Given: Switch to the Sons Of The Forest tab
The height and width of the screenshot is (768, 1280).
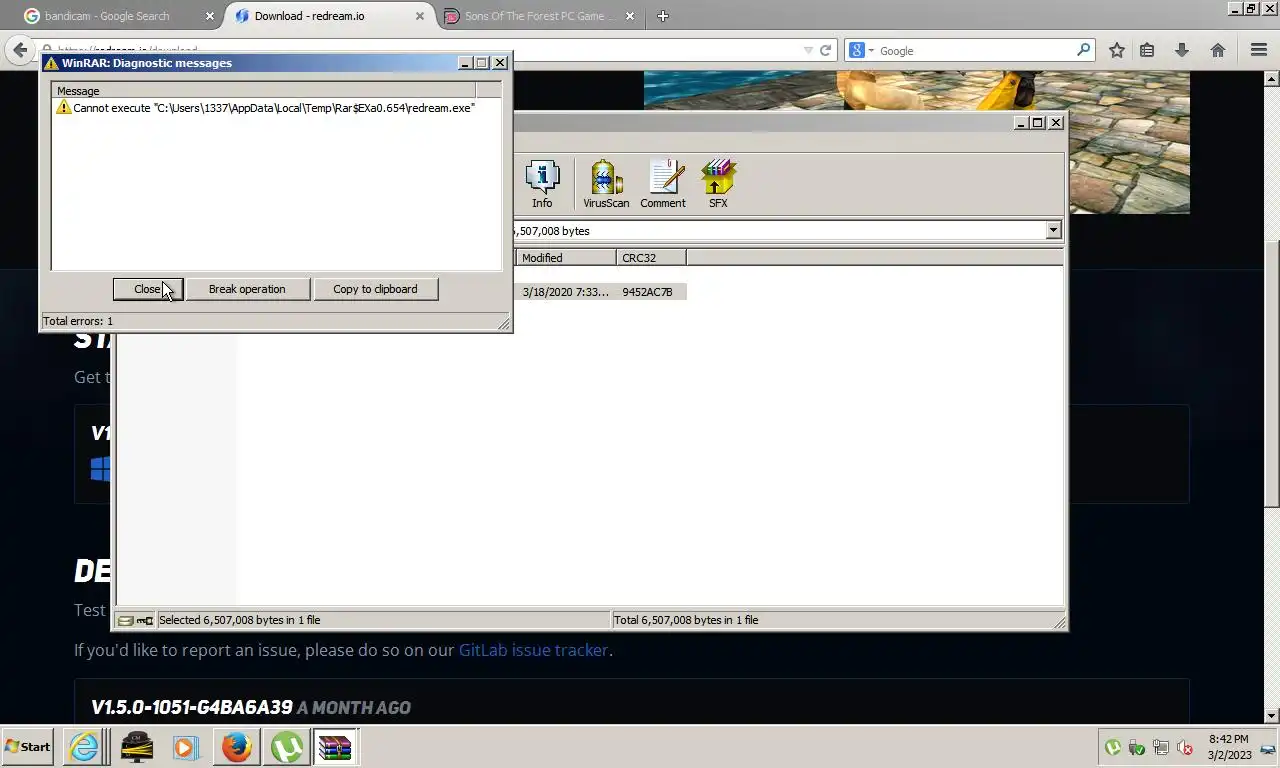Looking at the screenshot, I should [536, 16].
